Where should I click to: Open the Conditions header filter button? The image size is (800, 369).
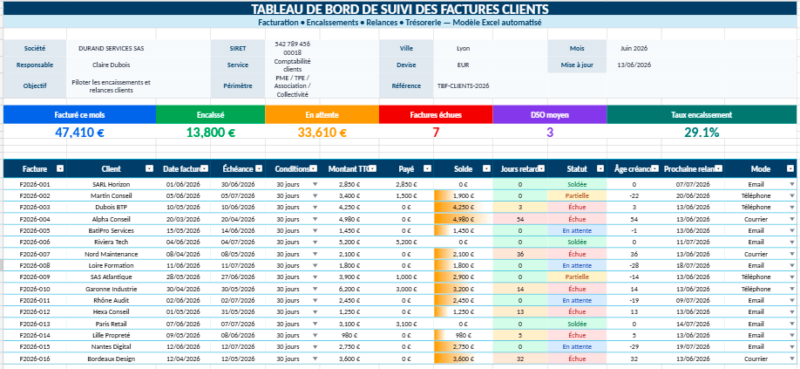pos(313,168)
